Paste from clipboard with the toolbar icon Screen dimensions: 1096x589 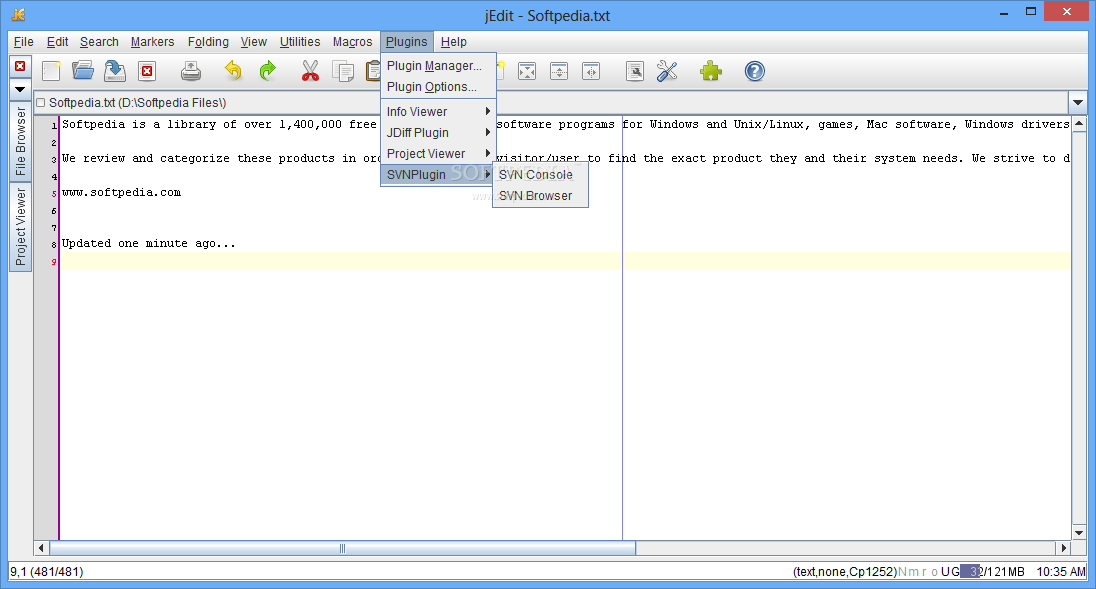(x=373, y=71)
